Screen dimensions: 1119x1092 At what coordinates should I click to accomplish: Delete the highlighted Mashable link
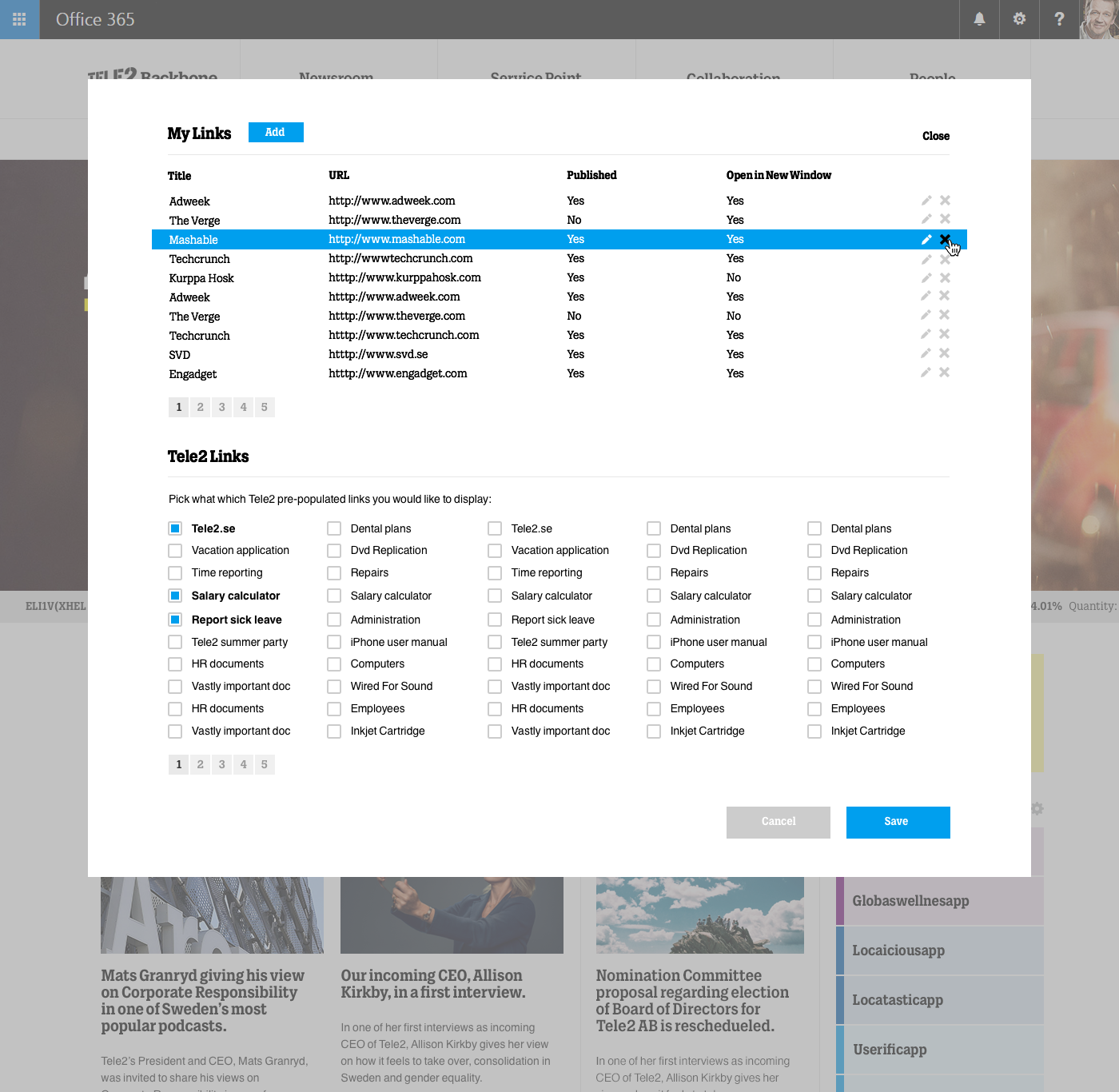click(x=945, y=239)
